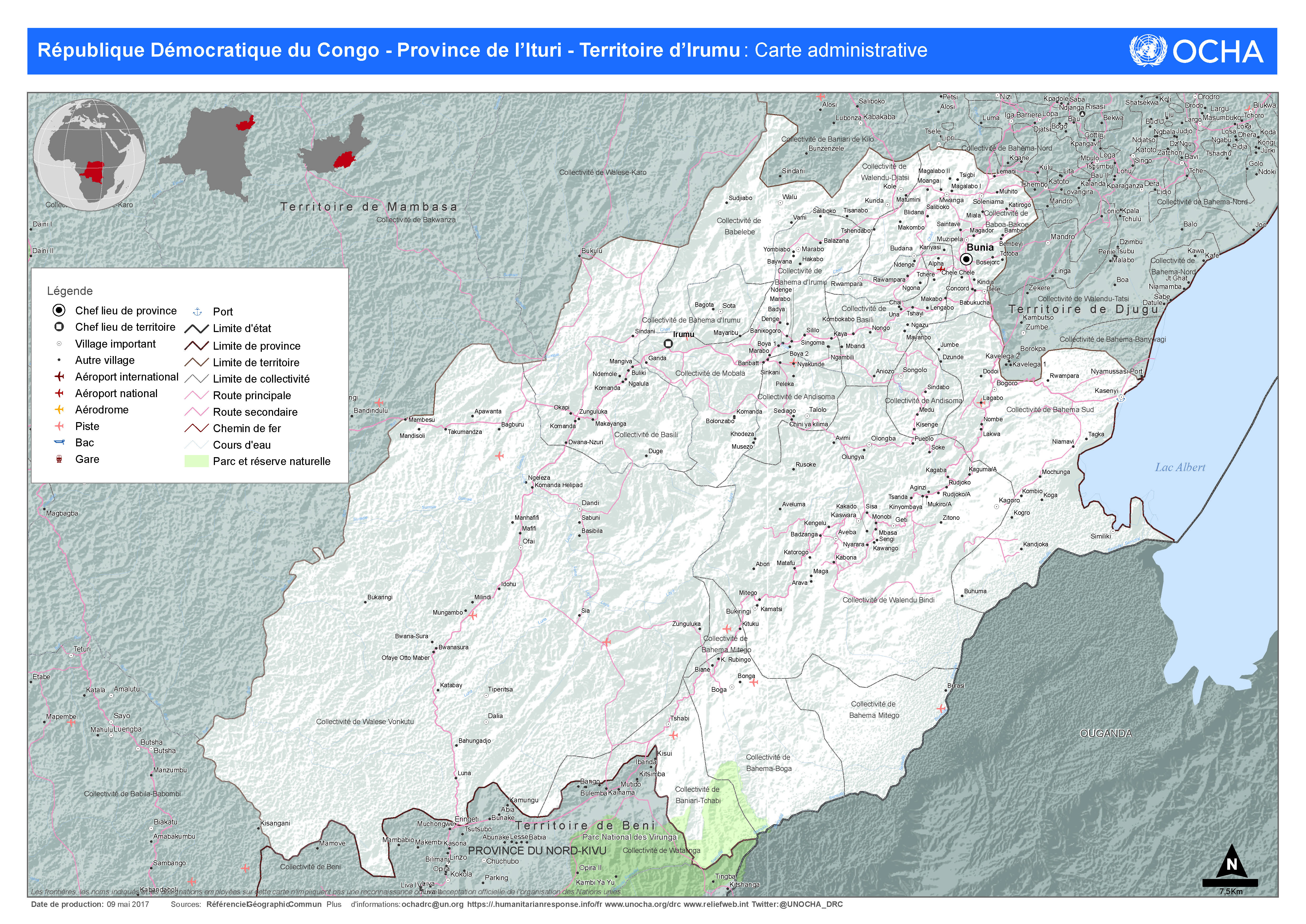Screen dimensions: 1306x924
Task: Open the humanitarianresponse.info/fr link
Action: pos(534,904)
